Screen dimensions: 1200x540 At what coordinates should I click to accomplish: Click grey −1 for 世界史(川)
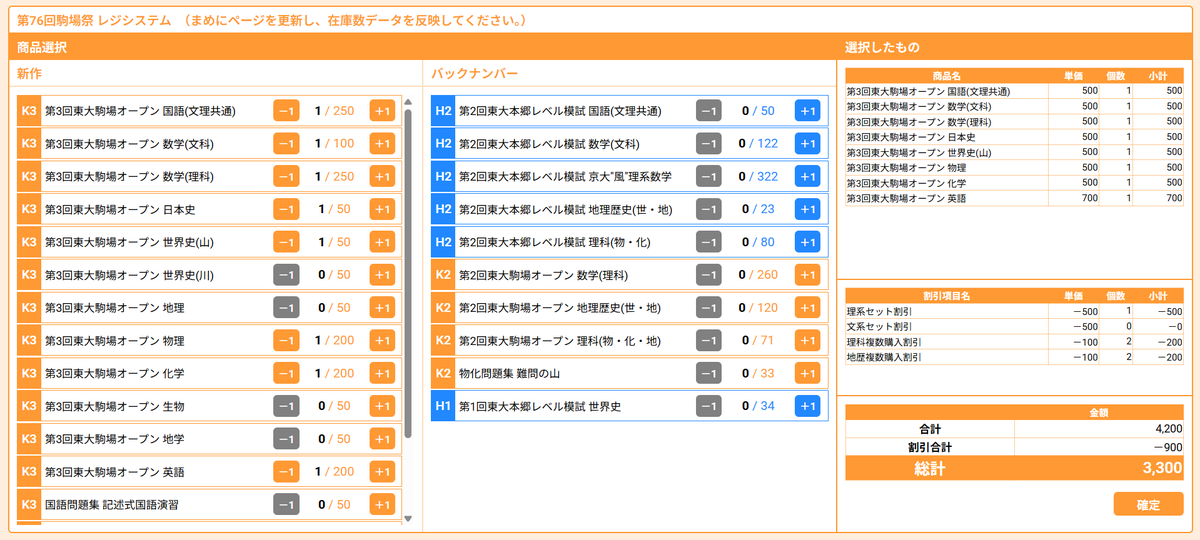coord(286,275)
